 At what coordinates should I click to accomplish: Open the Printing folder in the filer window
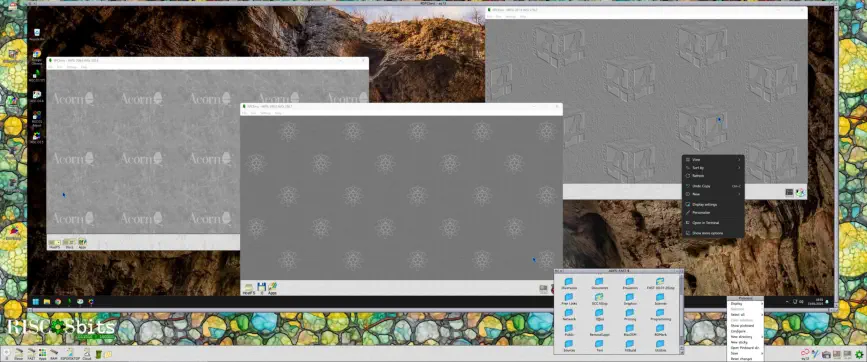click(x=630, y=315)
